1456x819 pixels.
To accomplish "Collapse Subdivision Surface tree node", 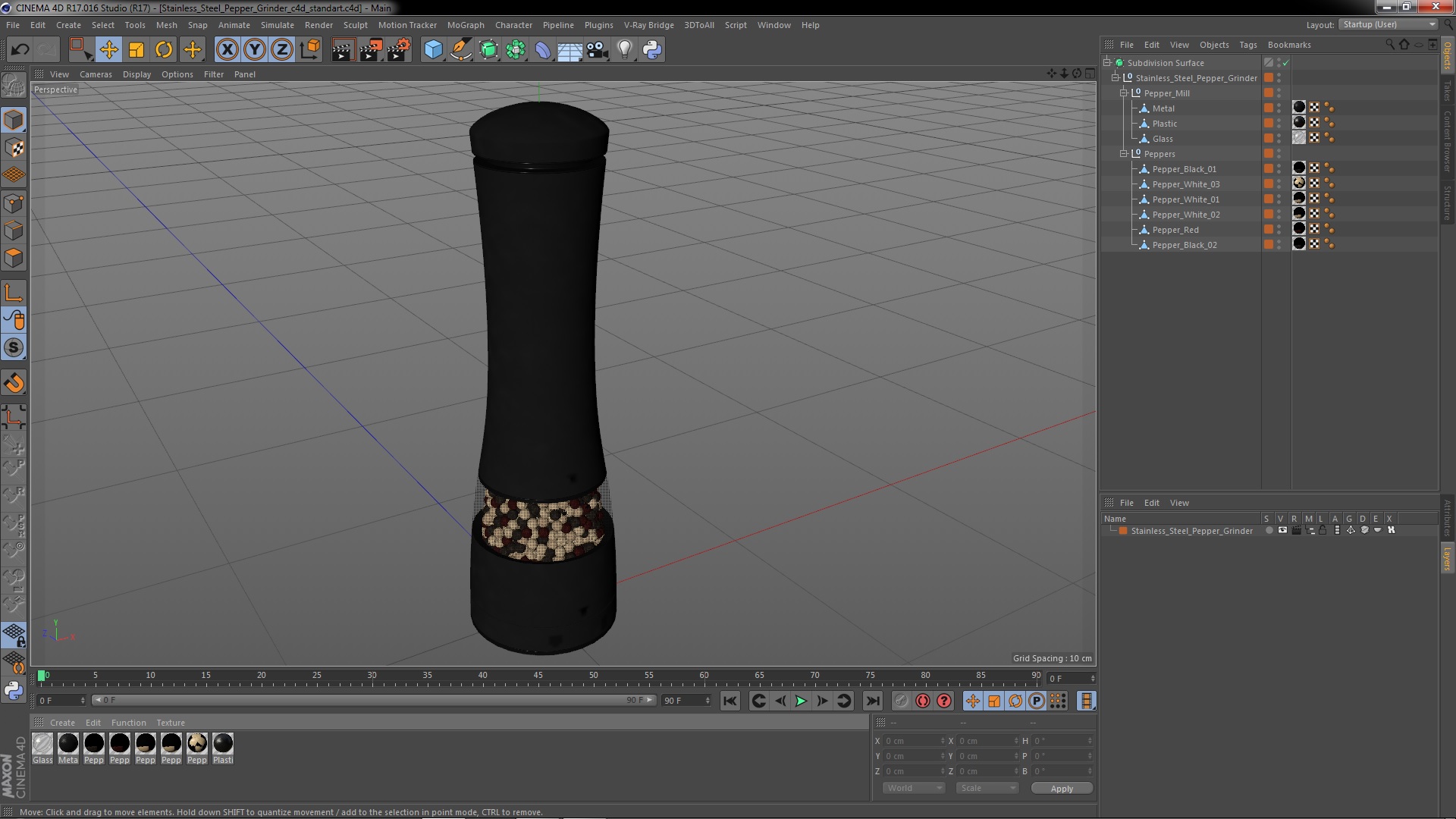I will (1107, 63).
